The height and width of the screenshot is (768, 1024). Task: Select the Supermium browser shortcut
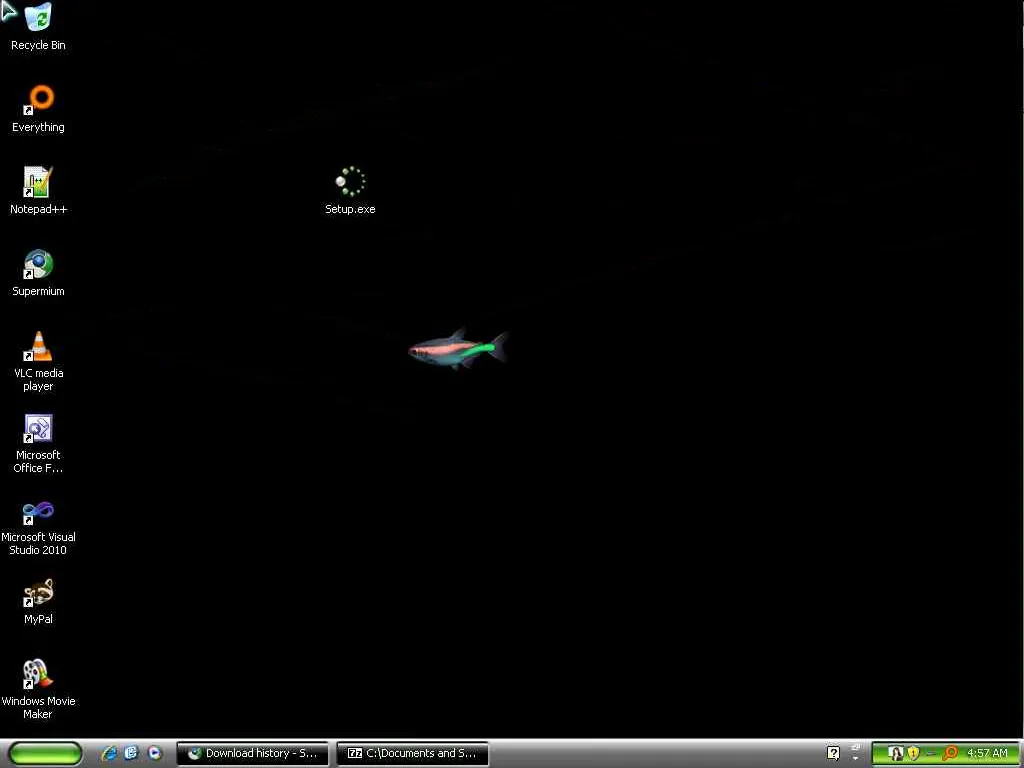pyautogui.click(x=38, y=273)
